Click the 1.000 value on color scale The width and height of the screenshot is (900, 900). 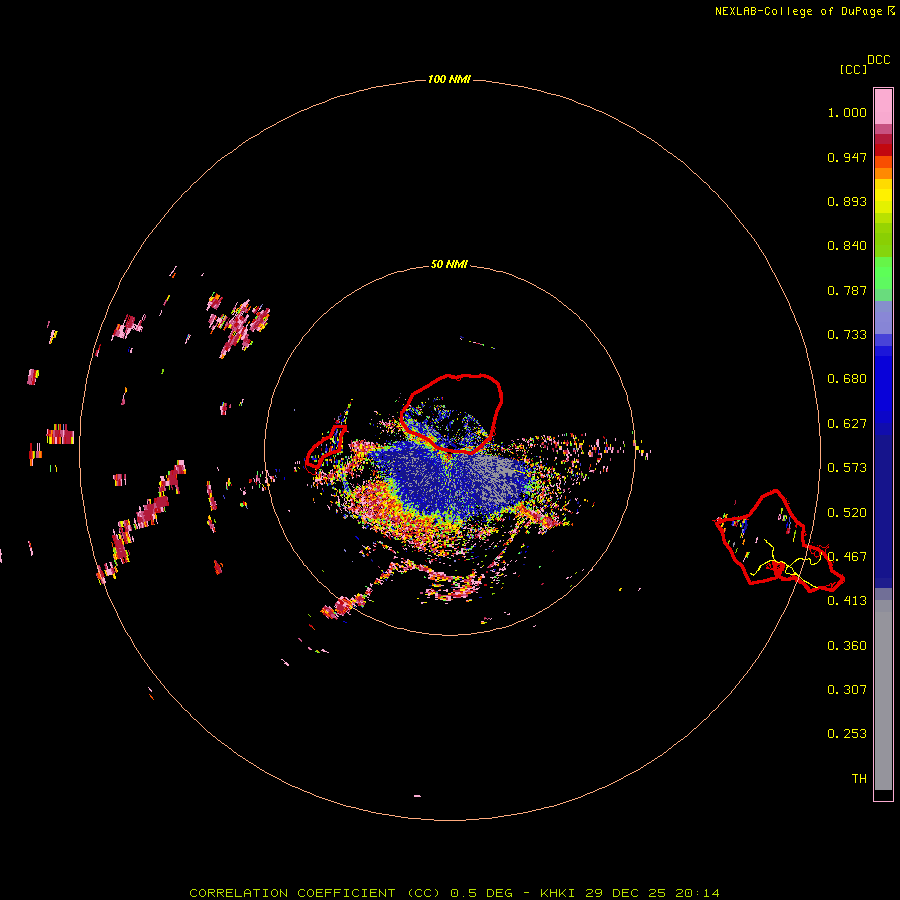(847, 112)
